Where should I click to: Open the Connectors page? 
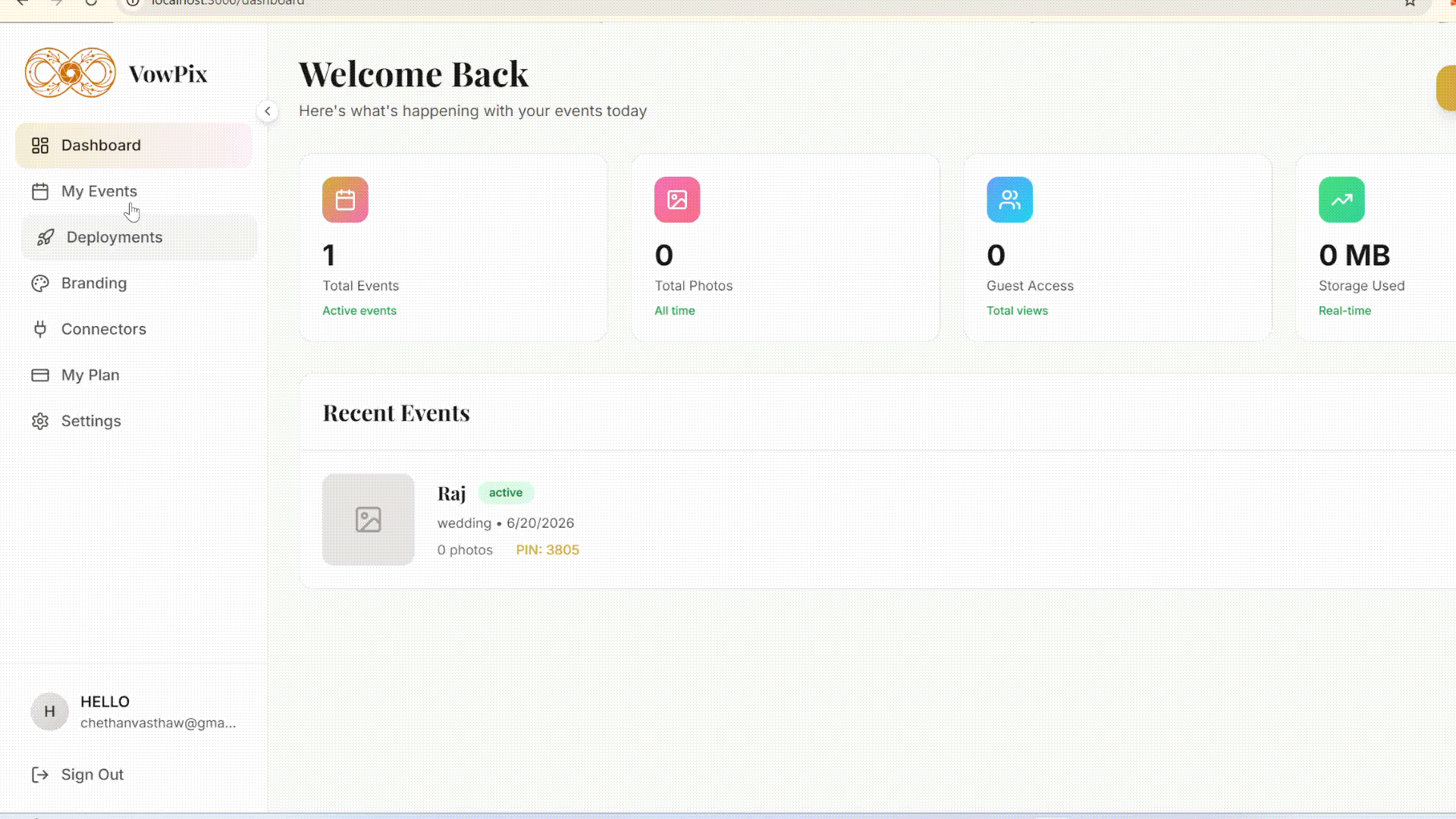pos(133,329)
